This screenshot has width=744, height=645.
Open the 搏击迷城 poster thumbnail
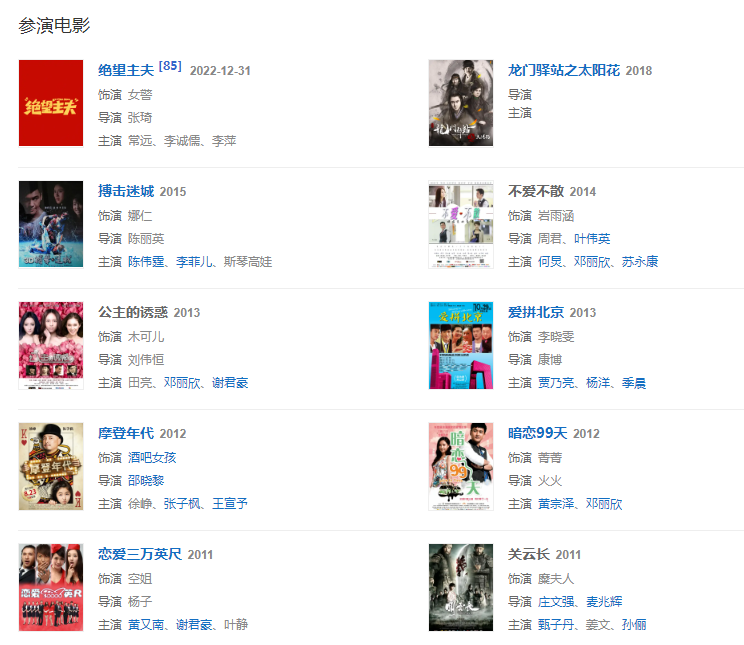51,224
